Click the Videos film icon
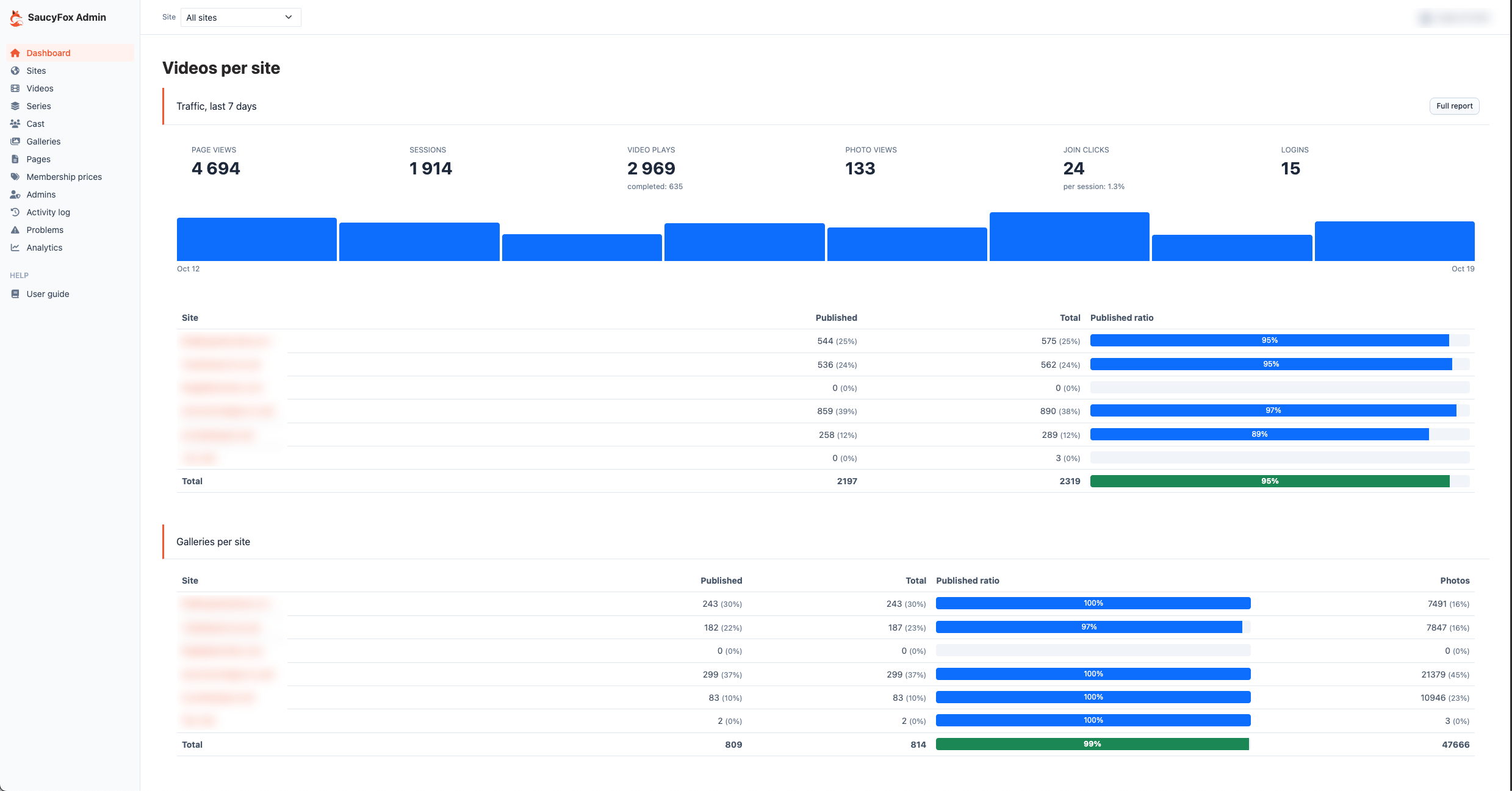The image size is (1512, 791). coord(15,88)
